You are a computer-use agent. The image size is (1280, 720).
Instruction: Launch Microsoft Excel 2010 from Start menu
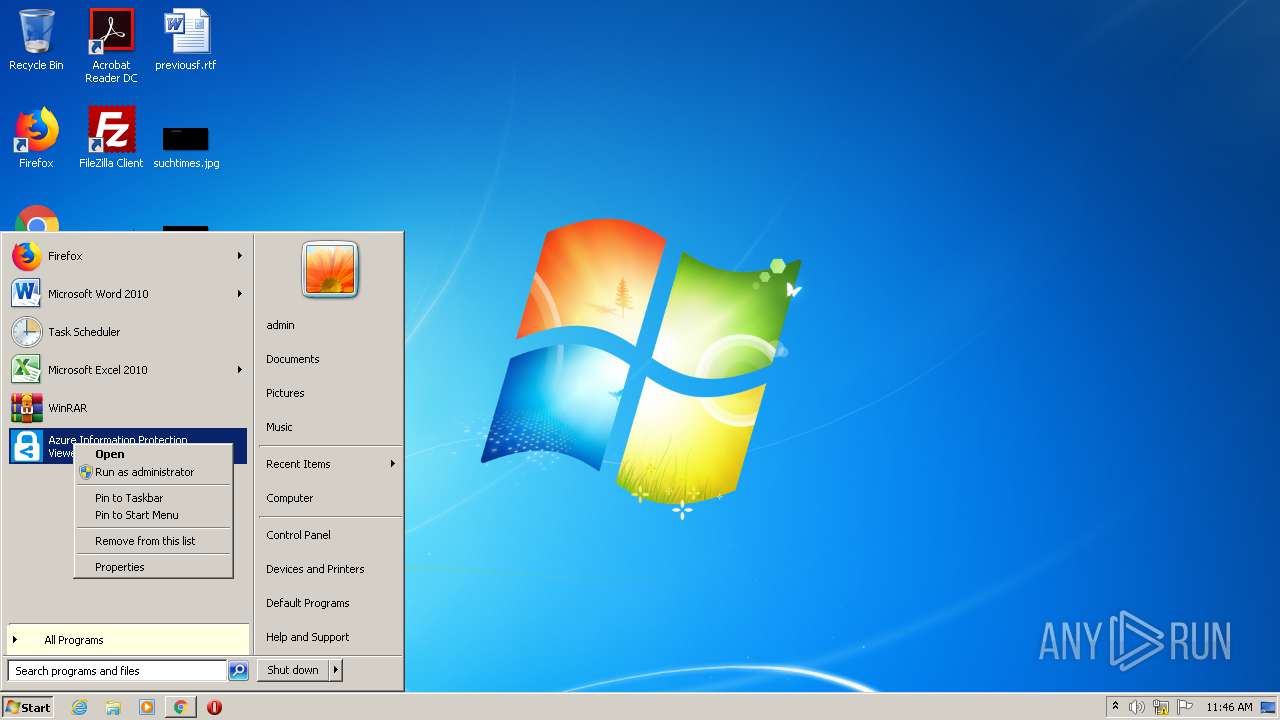click(x=128, y=370)
